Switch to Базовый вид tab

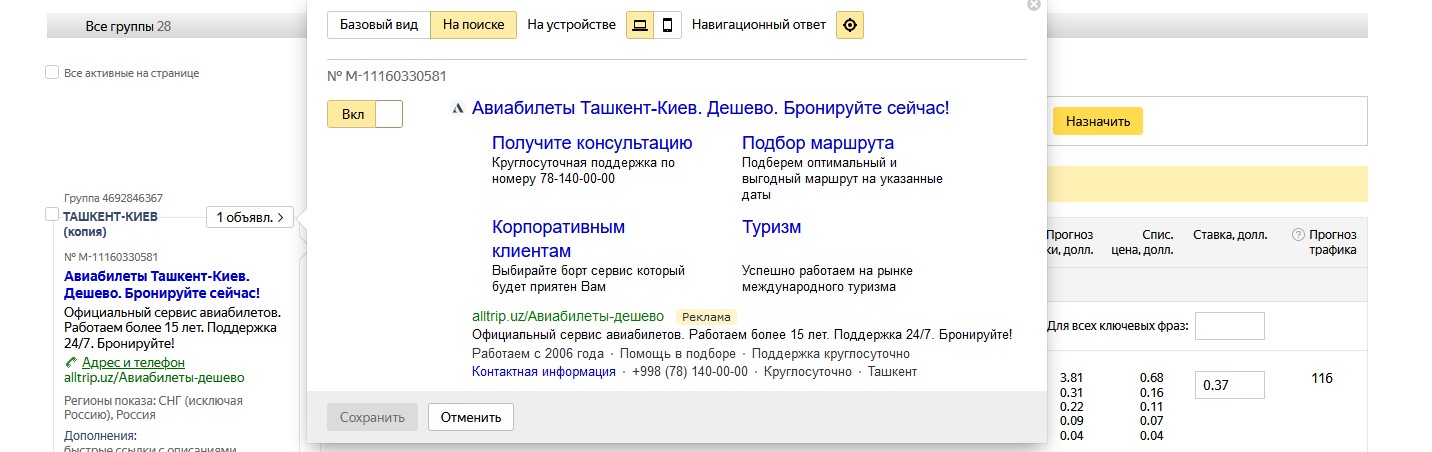(379, 25)
